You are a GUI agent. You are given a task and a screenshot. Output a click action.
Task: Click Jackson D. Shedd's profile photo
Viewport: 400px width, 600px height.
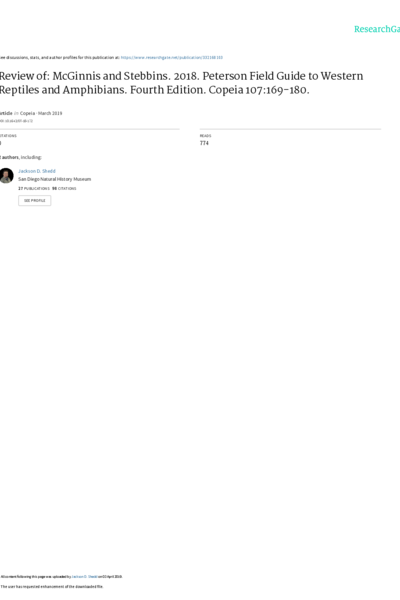coord(6,176)
